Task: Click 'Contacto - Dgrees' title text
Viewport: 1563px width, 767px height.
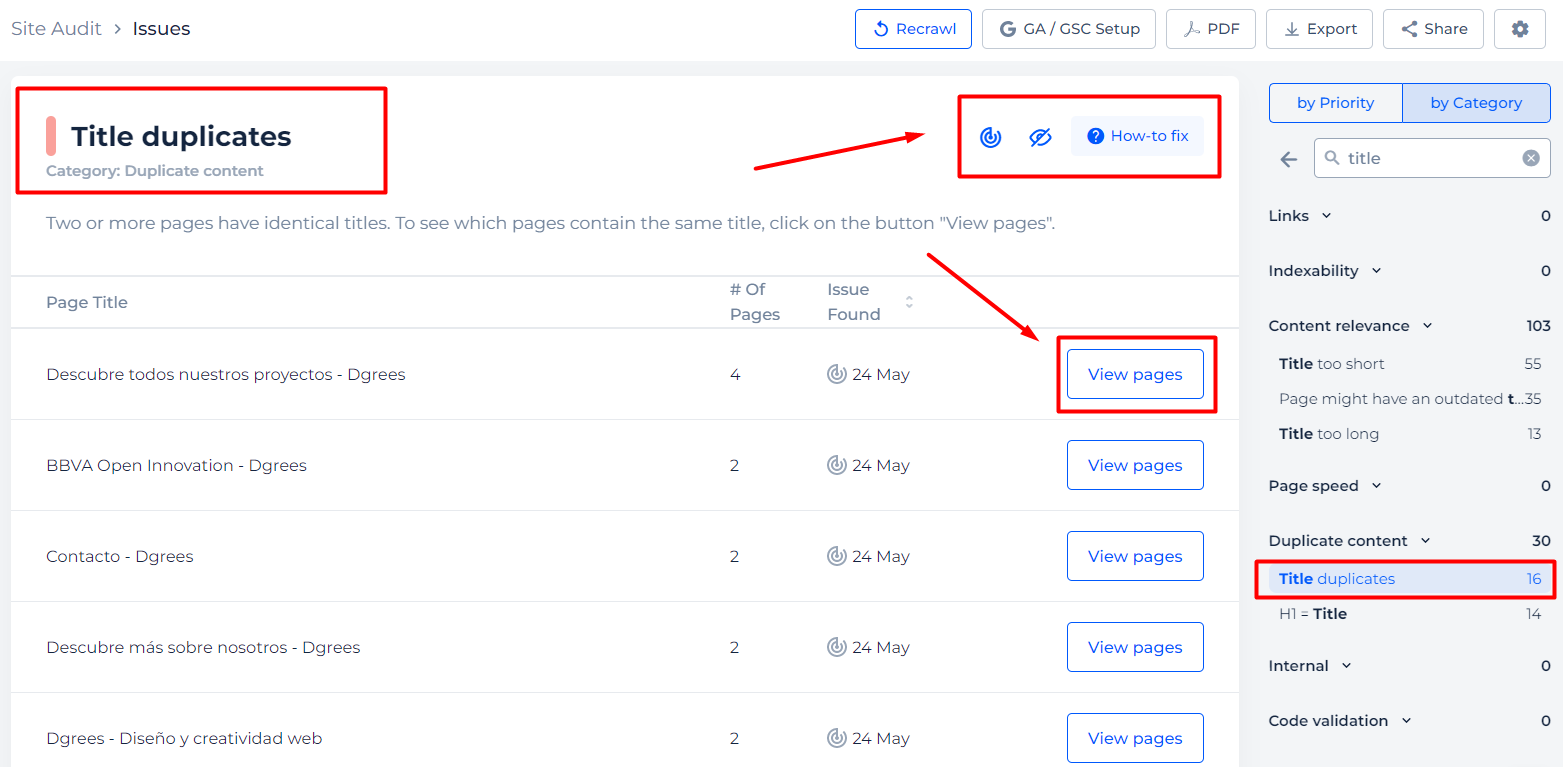Action: click(x=120, y=556)
